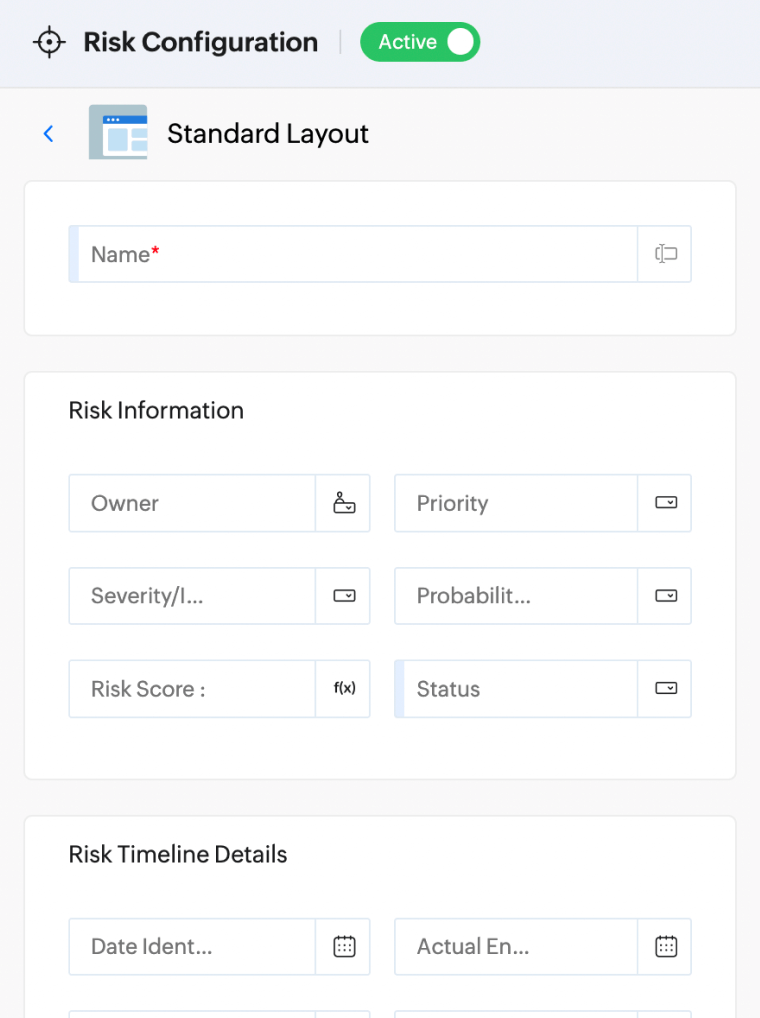The image size is (760, 1018).
Task: Click the dropdown icon beside Severity/Impact
Action: pos(343,595)
